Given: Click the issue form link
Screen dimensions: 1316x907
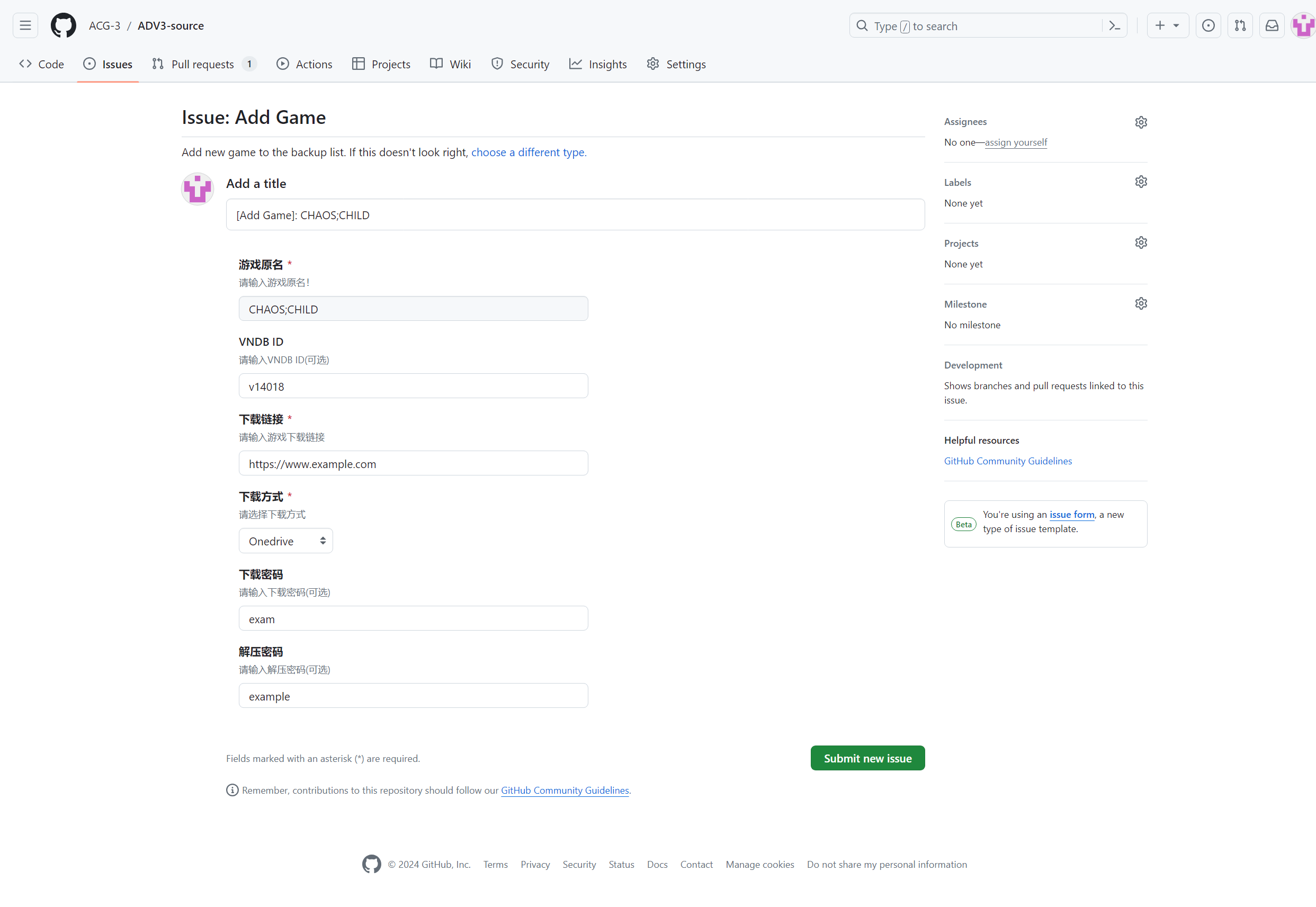Looking at the screenshot, I should 1071,514.
